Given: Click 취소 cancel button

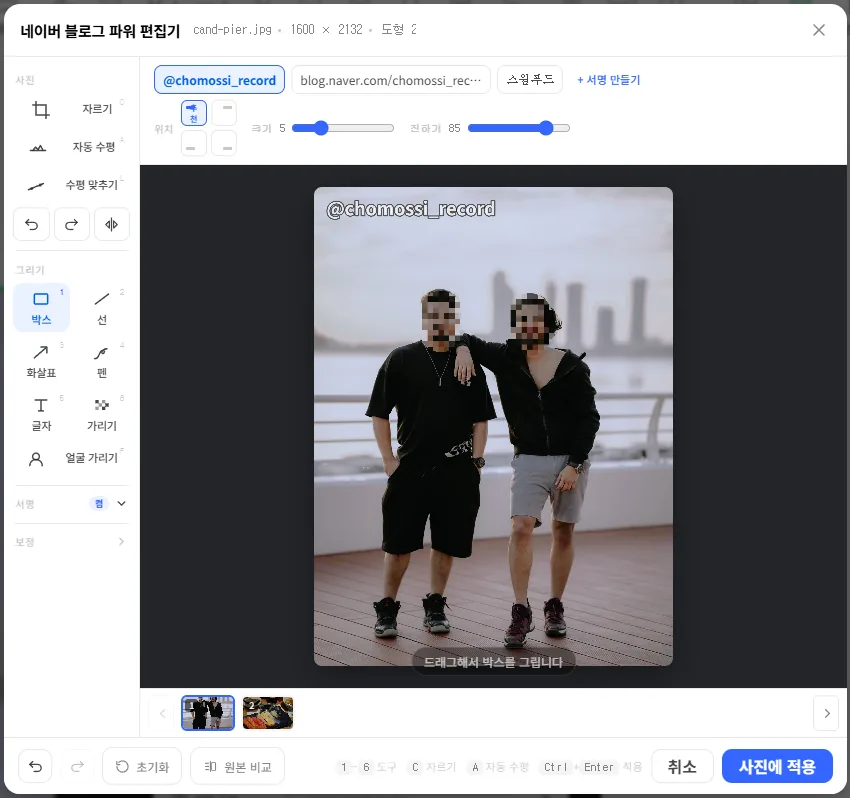Looking at the screenshot, I should tap(682, 766).
